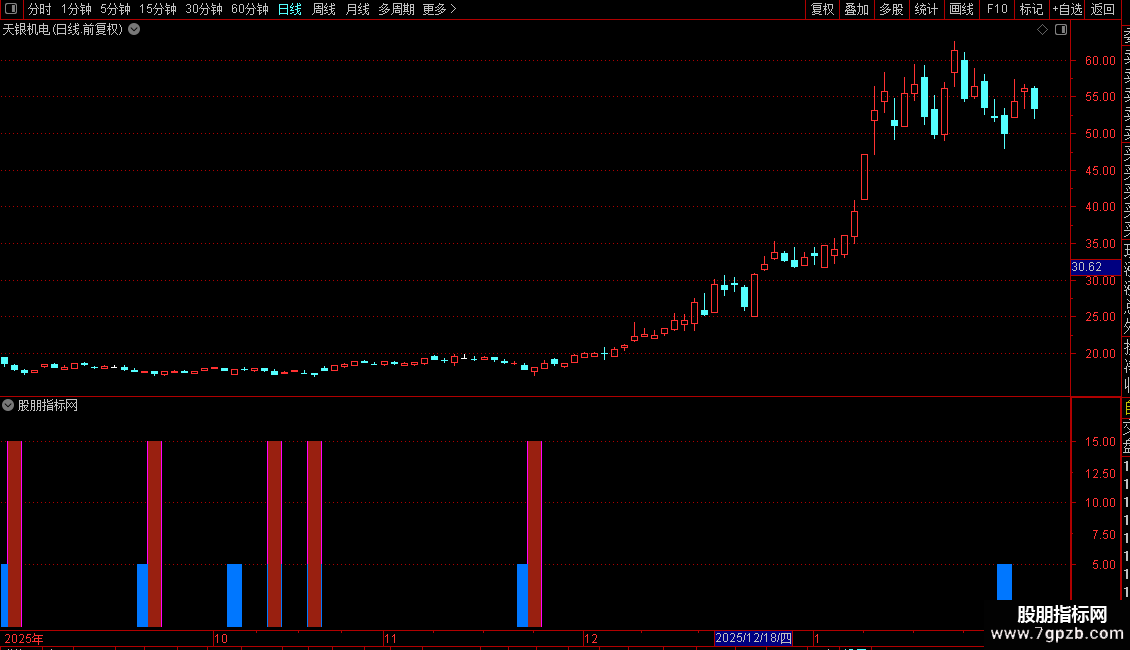Viewport: 1130px width, 650px height.
Task: Click the 15.00 indicator axis label
Action: [1100, 442]
